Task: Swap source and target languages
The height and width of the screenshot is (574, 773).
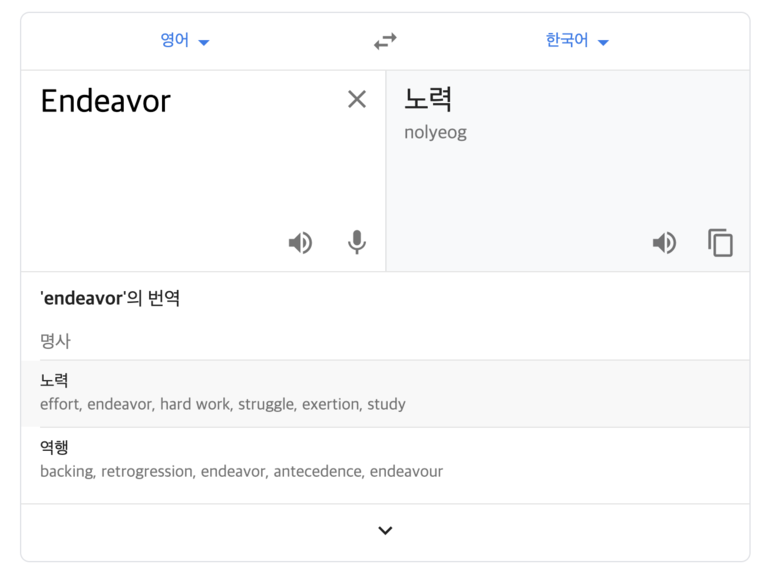Action: point(385,41)
